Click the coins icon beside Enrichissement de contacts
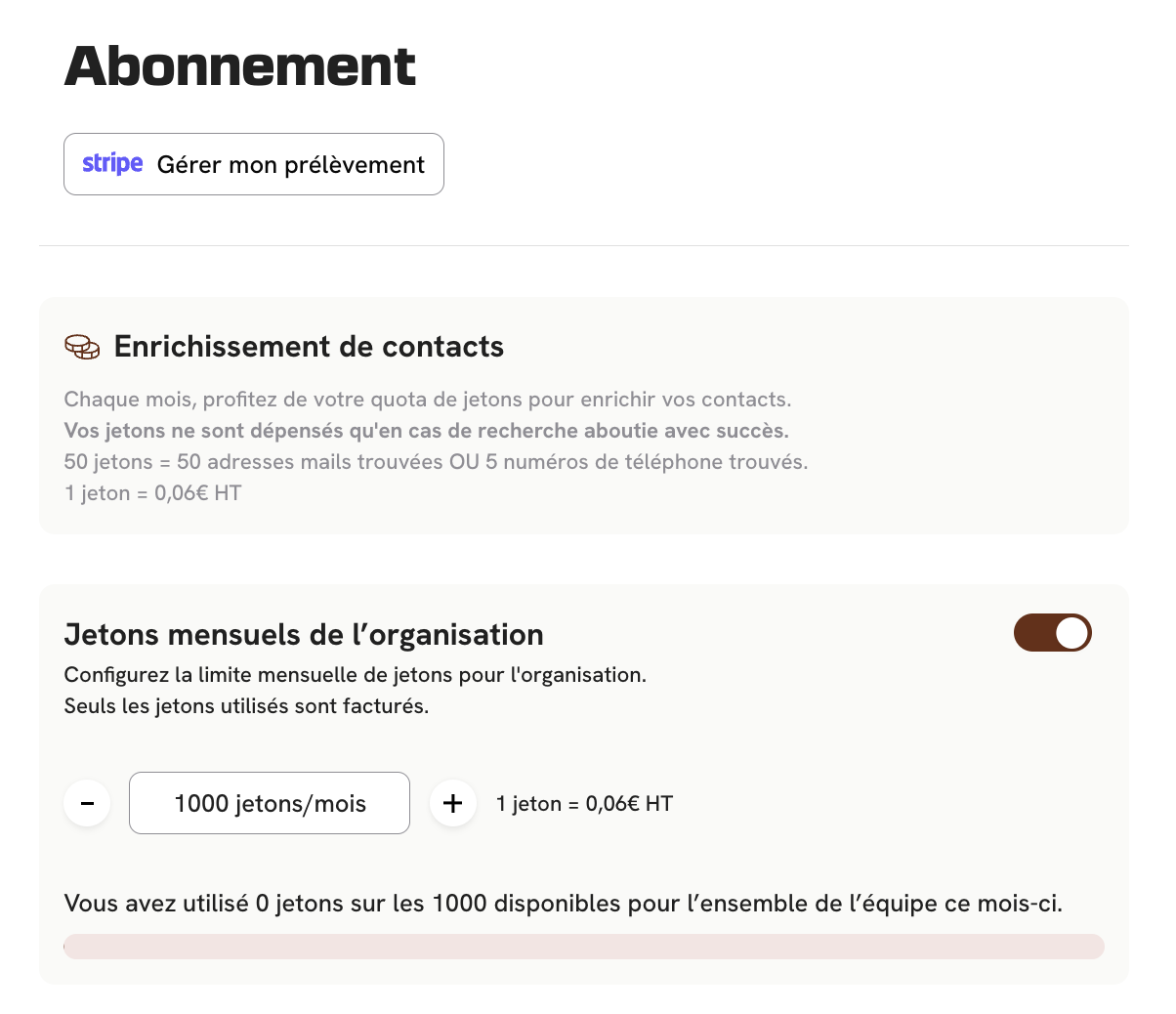The height and width of the screenshot is (1014, 1176). click(x=82, y=347)
